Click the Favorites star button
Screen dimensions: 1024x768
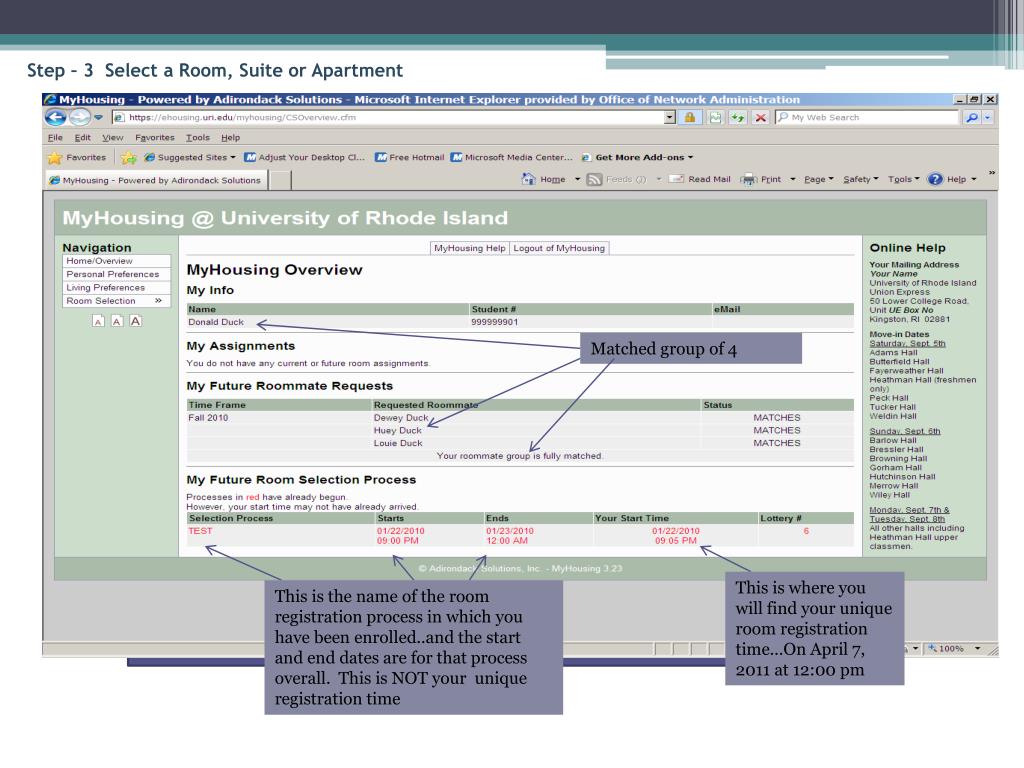click(x=77, y=157)
